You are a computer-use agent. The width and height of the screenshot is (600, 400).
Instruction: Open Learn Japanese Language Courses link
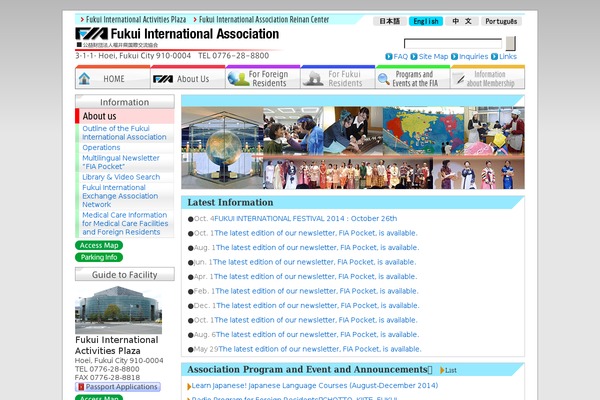(x=315, y=385)
